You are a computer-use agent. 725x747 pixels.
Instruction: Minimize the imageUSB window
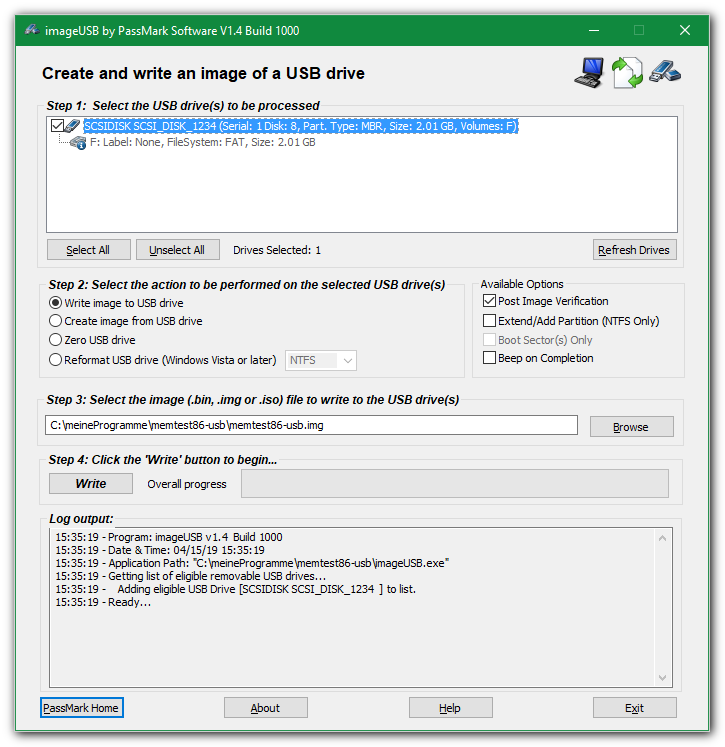tap(594, 30)
